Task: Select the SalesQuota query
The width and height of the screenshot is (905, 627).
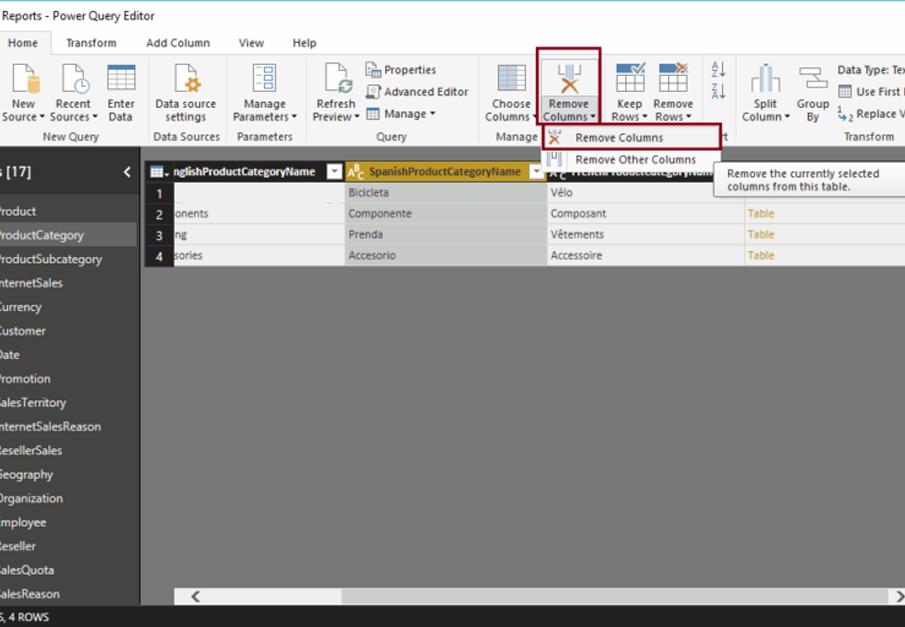Action: click(68, 570)
